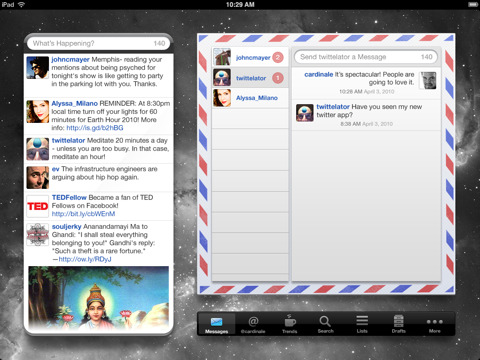Tap johncmayer avatar in conversation list
This screenshot has width=480, height=360.
coord(222,57)
